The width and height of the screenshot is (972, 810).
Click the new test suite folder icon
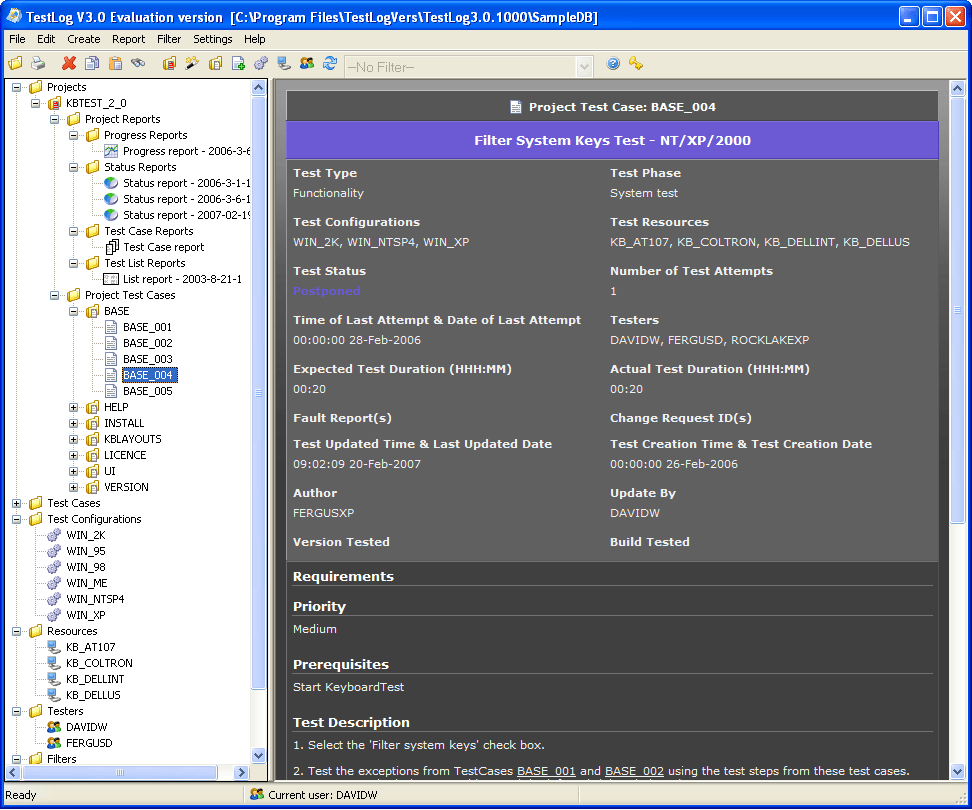pyautogui.click(x=215, y=63)
